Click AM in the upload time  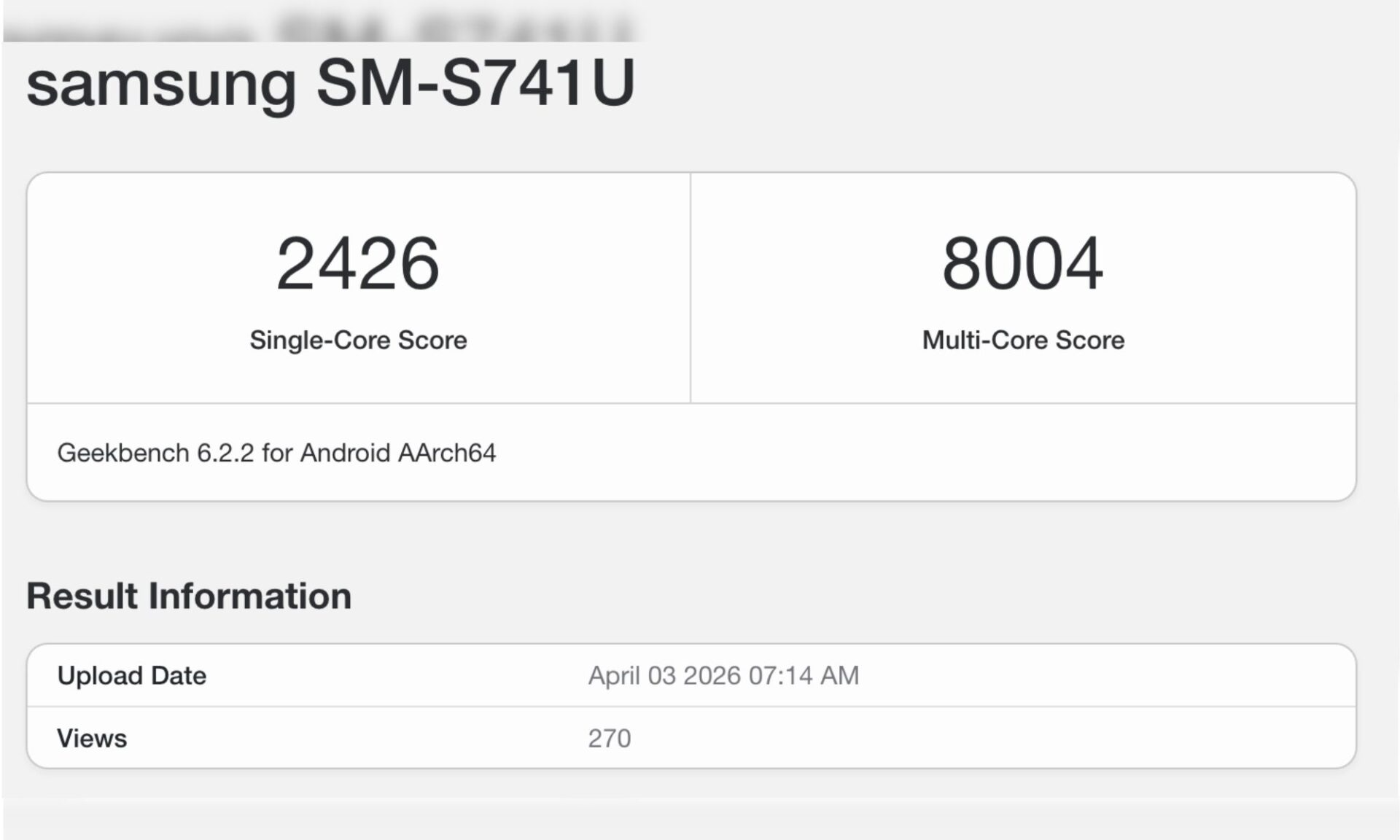840,675
